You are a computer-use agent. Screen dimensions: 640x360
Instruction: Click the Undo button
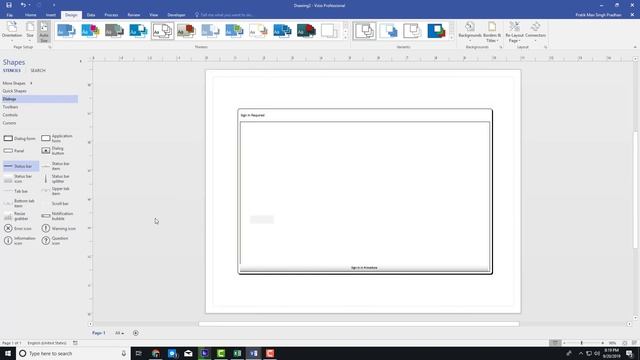tap(23, 5)
